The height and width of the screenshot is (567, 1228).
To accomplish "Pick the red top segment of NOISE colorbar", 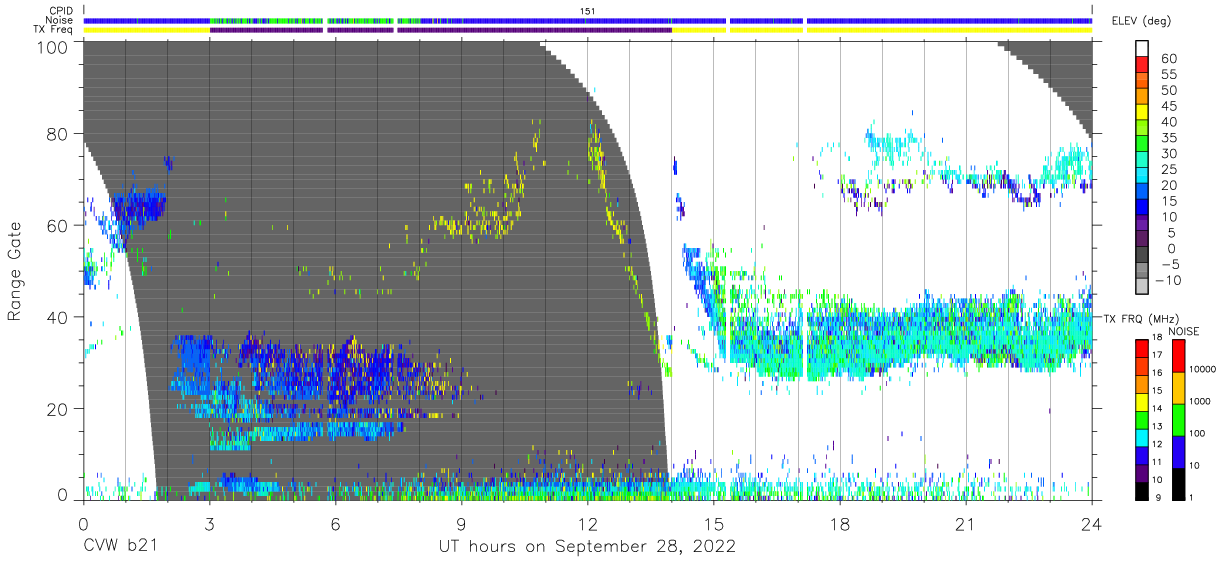I will tap(1177, 355).
